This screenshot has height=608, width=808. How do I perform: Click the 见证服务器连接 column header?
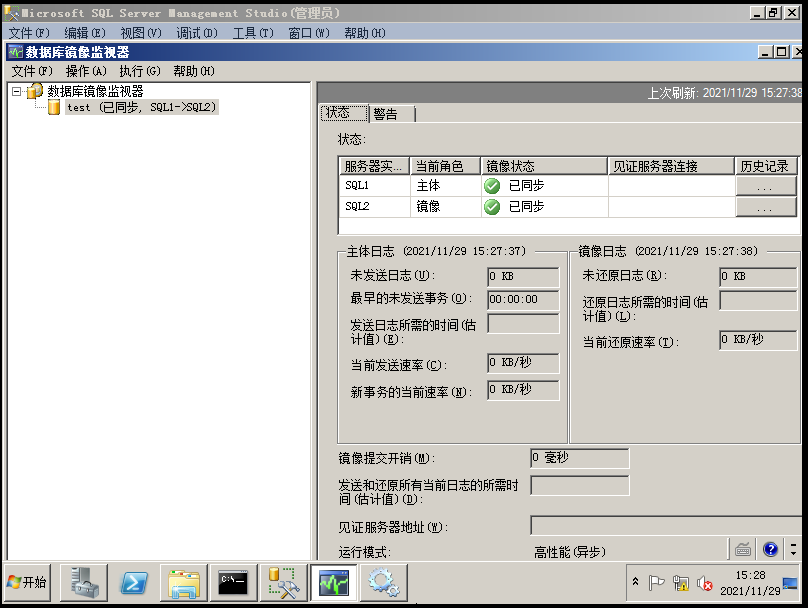[671, 166]
